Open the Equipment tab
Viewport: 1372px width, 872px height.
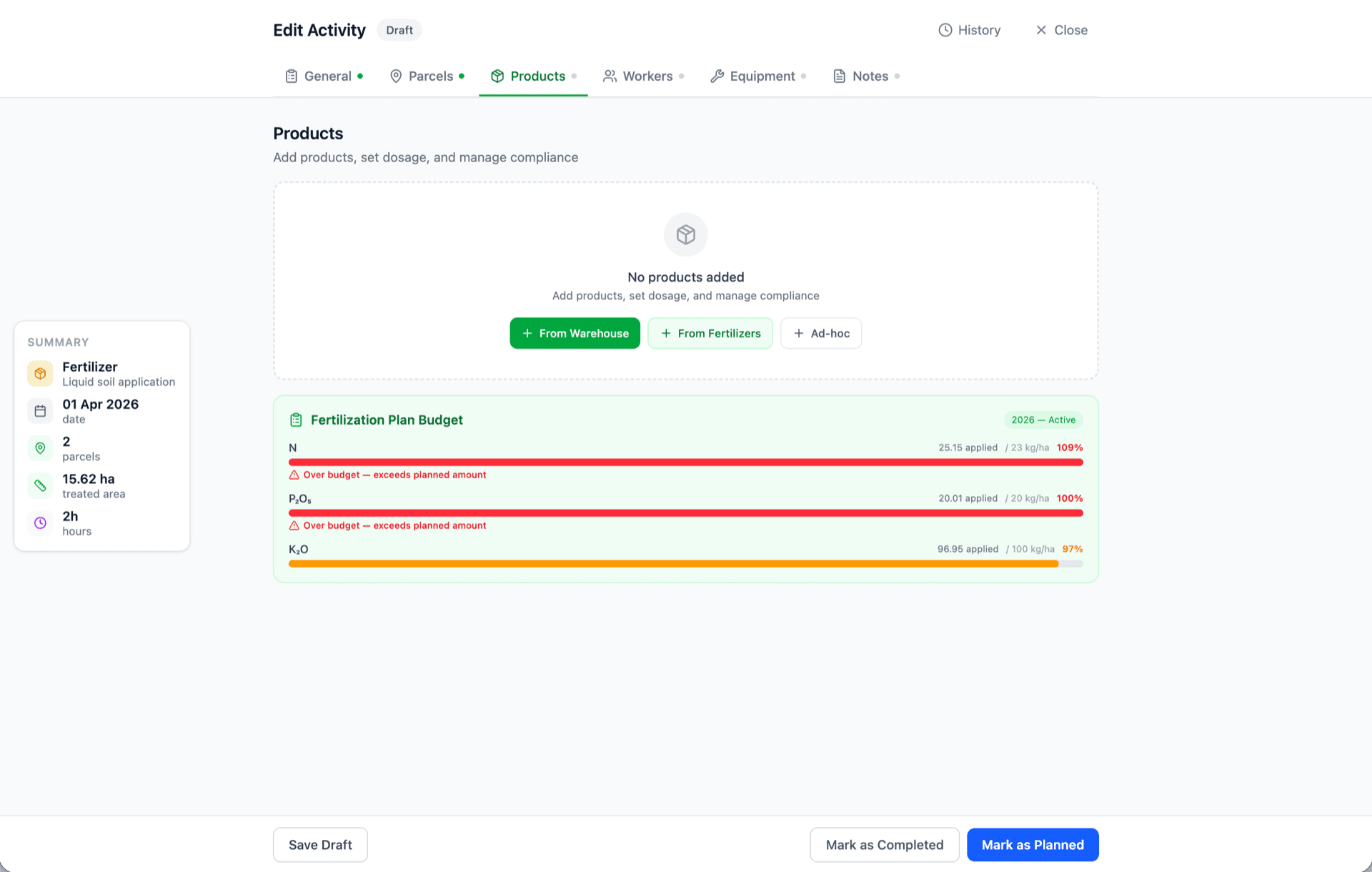pyautogui.click(x=757, y=76)
